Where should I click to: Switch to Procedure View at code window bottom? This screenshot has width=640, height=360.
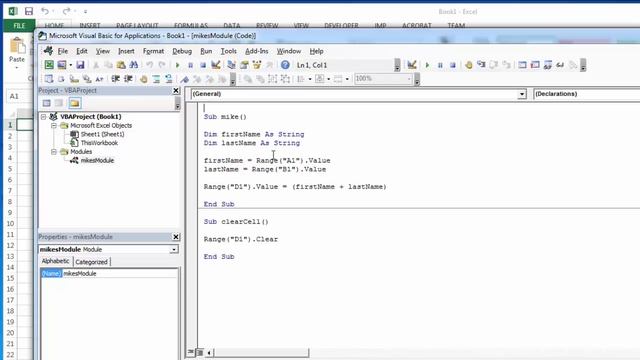point(191,352)
